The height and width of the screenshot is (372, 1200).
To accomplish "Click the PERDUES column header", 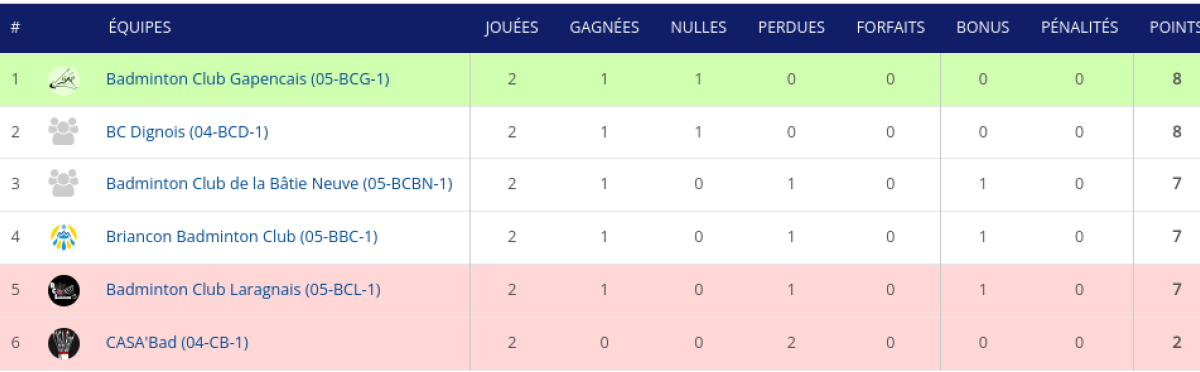I will [x=791, y=28].
